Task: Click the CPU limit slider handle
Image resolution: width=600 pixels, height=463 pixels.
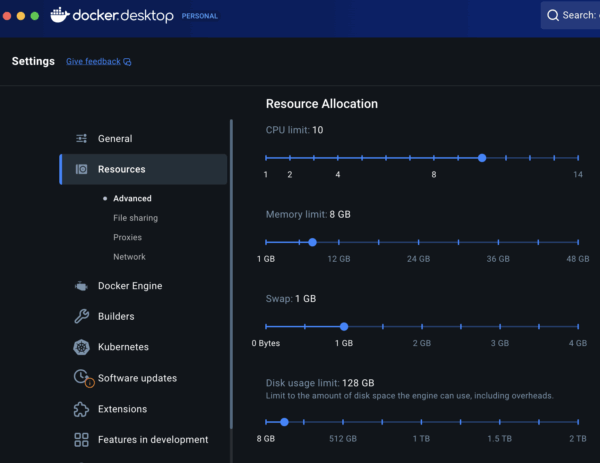Action: 482,158
